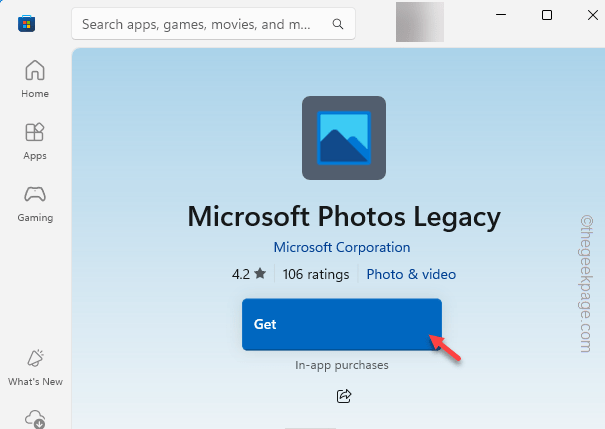The height and width of the screenshot is (429, 605).
Task: Maximize the Microsoft Store window
Action: coord(547,15)
